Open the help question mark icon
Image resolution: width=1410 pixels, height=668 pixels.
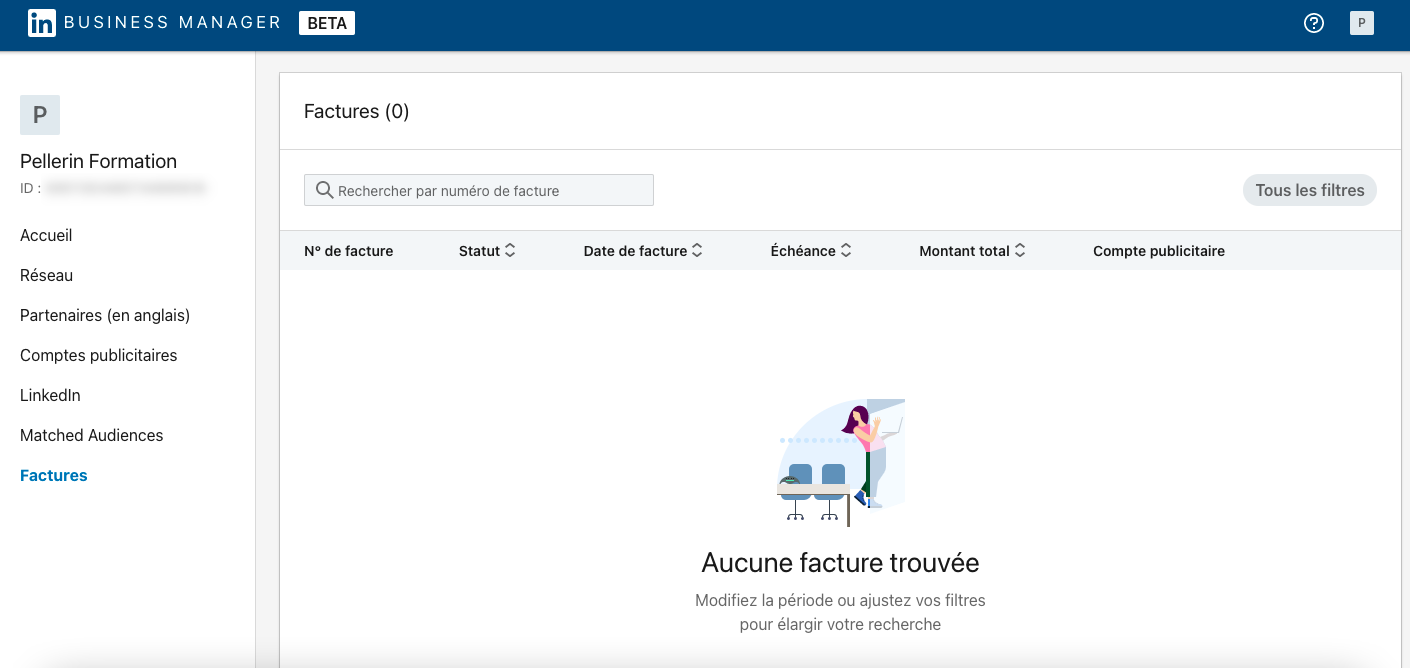(1314, 23)
